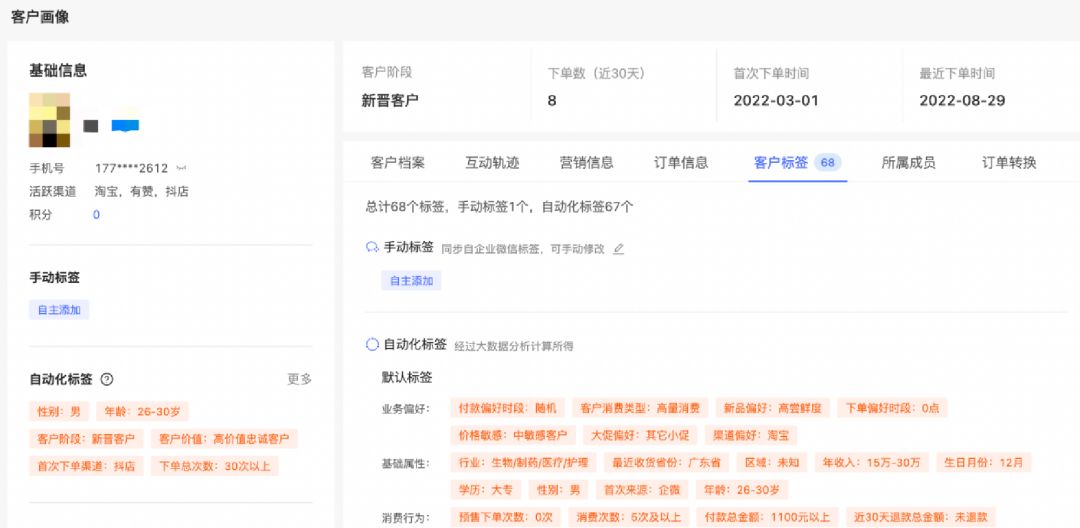Click the 性别：男 tag in left panel
Image resolution: width=1080 pixels, height=528 pixels.
[x=59, y=412]
